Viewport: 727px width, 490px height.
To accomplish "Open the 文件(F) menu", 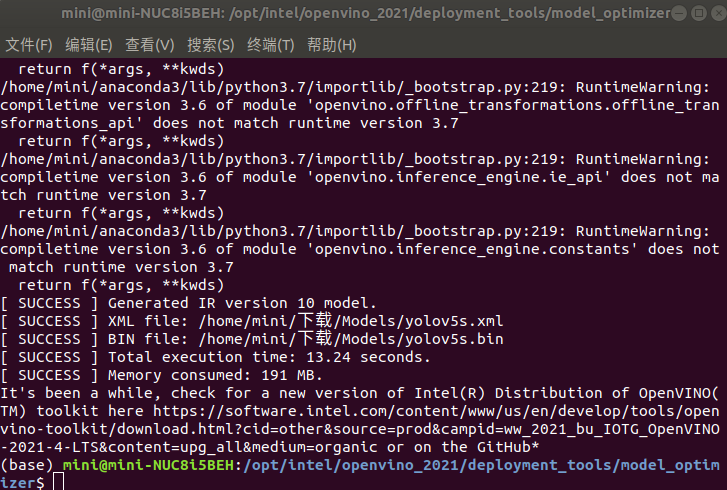I will pyautogui.click(x=29, y=45).
